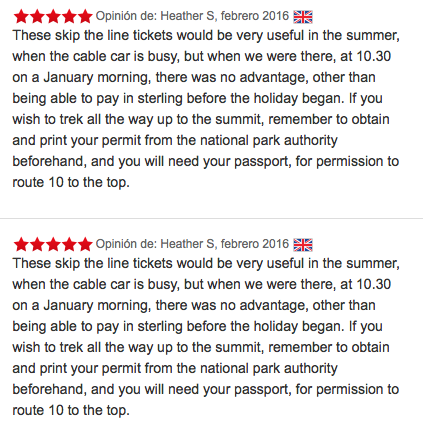This screenshot has height=436, width=430.
Task: Click the third red star in bottom review
Action: click(53, 244)
